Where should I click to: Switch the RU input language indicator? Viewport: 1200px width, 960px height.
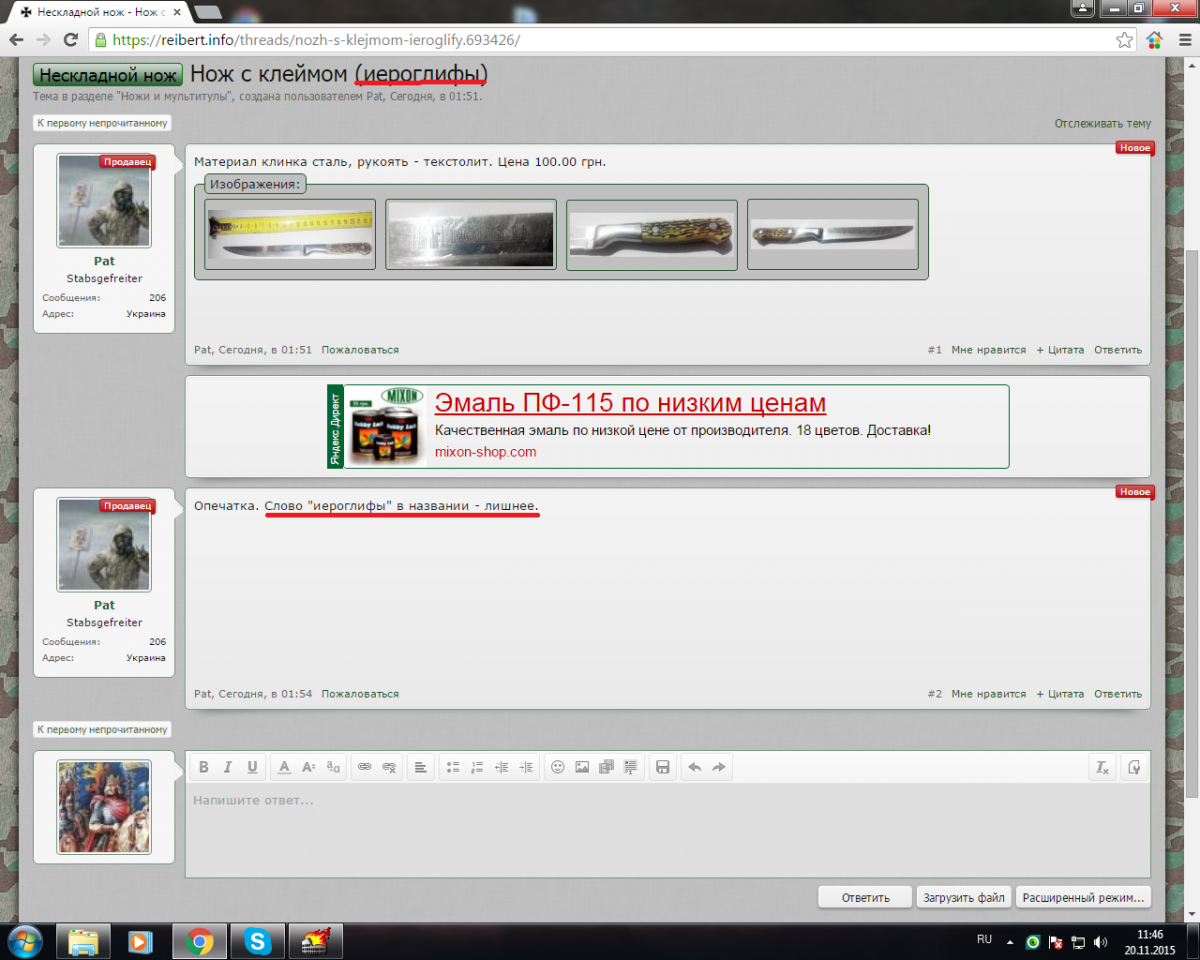[984, 940]
